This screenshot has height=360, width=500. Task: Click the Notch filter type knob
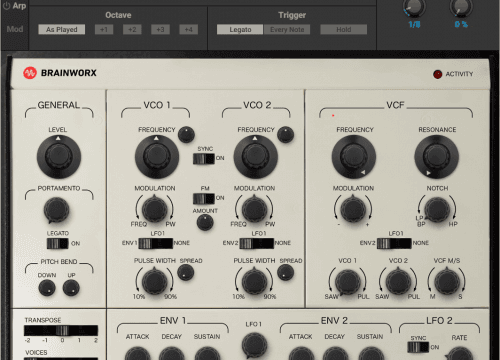pos(437,209)
